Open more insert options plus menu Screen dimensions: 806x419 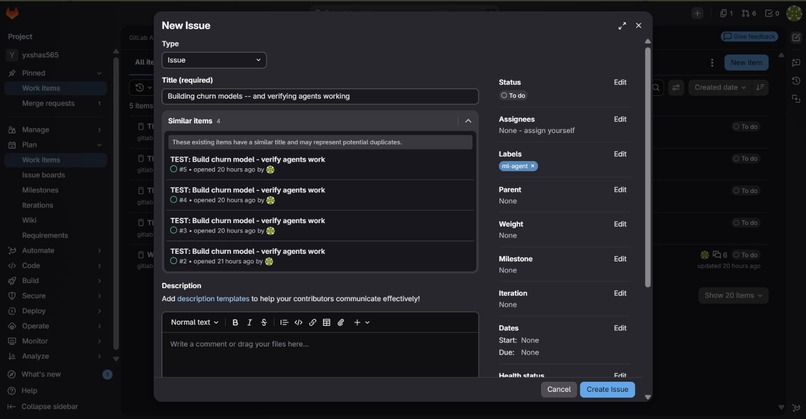coord(361,322)
